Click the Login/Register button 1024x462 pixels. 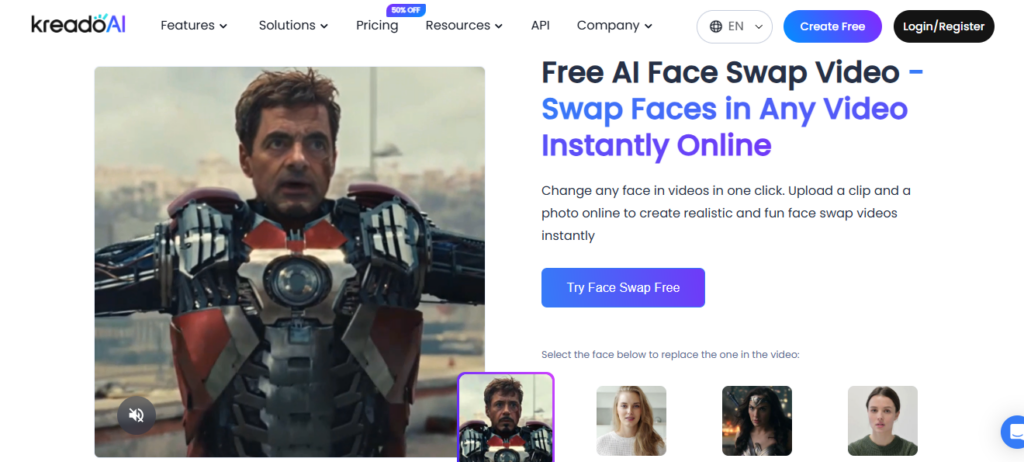(x=944, y=26)
